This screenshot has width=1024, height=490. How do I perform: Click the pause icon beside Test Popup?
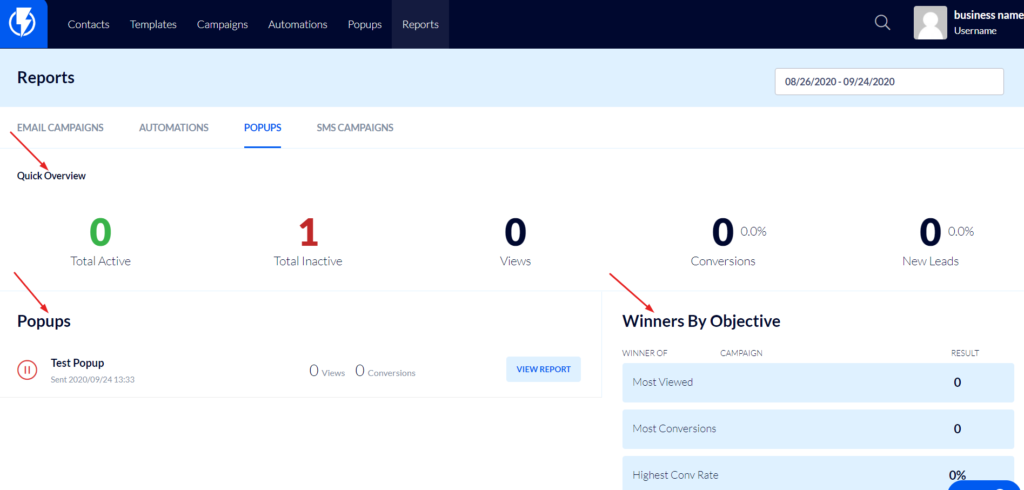(27, 370)
